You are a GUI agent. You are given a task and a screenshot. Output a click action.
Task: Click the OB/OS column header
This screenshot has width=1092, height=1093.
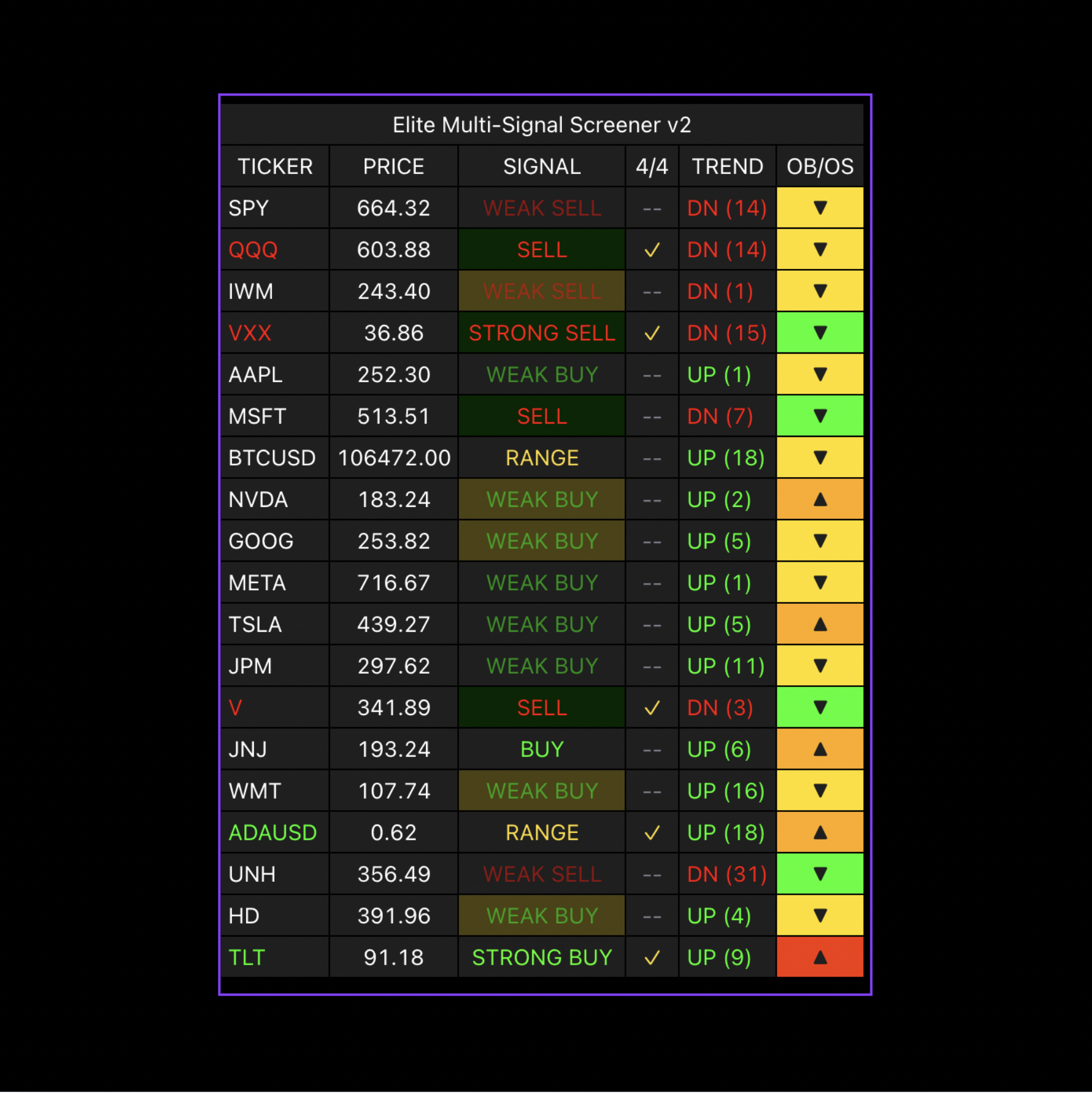(x=820, y=167)
